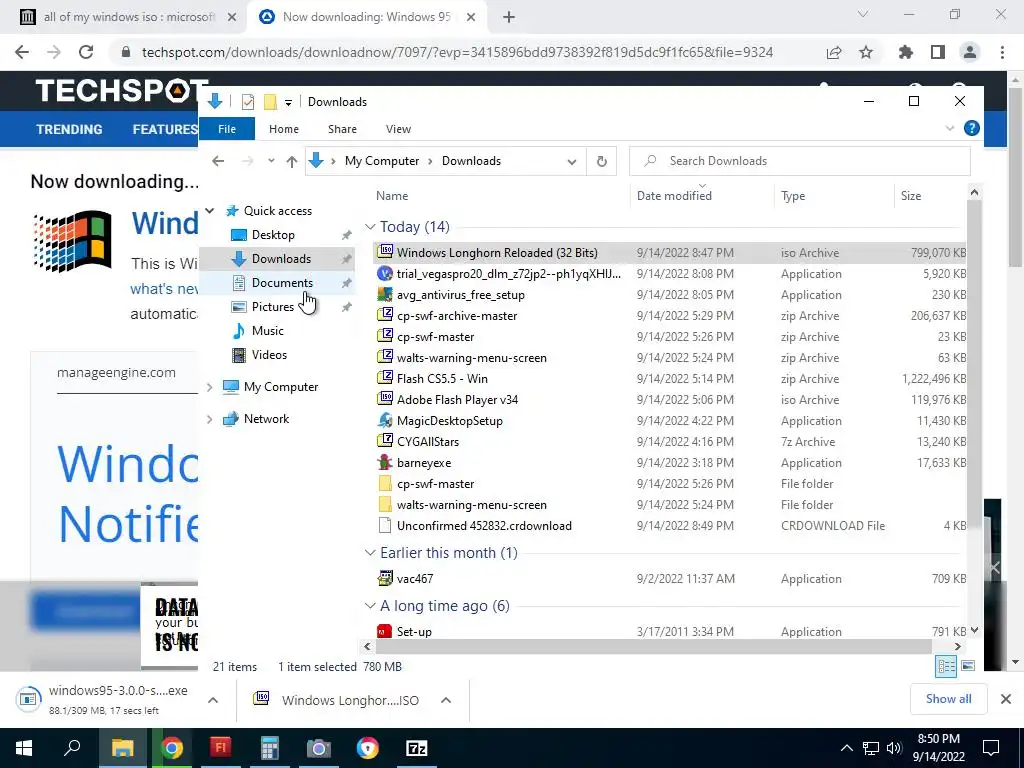
Task: Click the Chrome address bar URL
Action: pyautogui.click(x=457, y=52)
